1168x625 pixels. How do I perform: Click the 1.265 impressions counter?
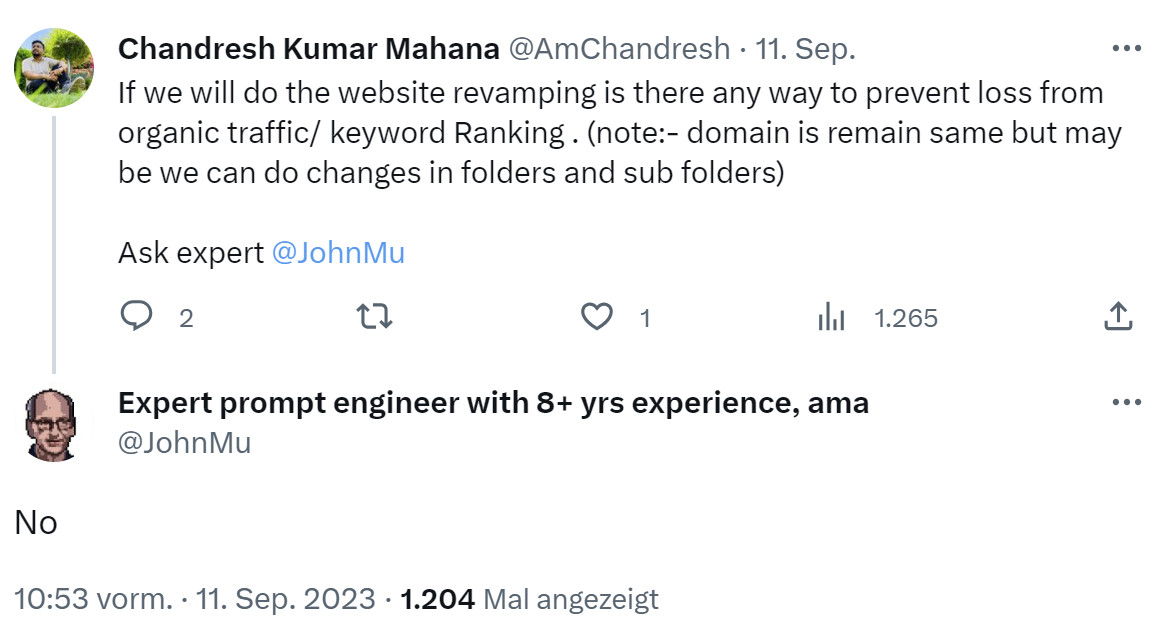pyautogui.click(x=906, y=316)
